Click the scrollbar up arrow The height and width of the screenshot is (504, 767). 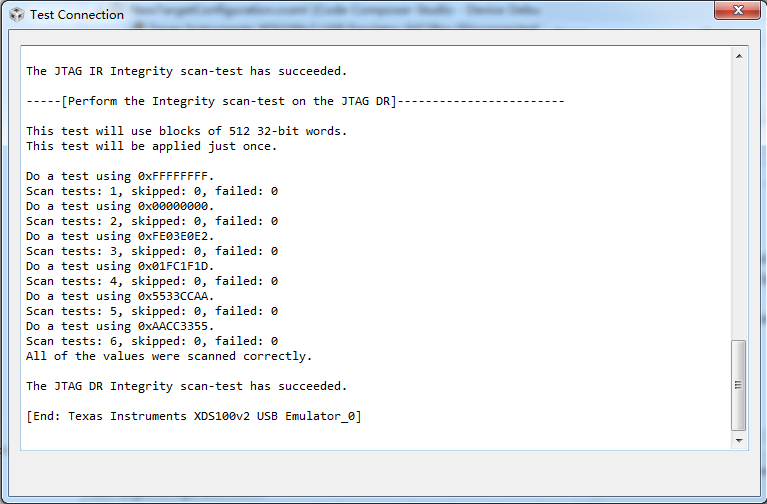739,57
